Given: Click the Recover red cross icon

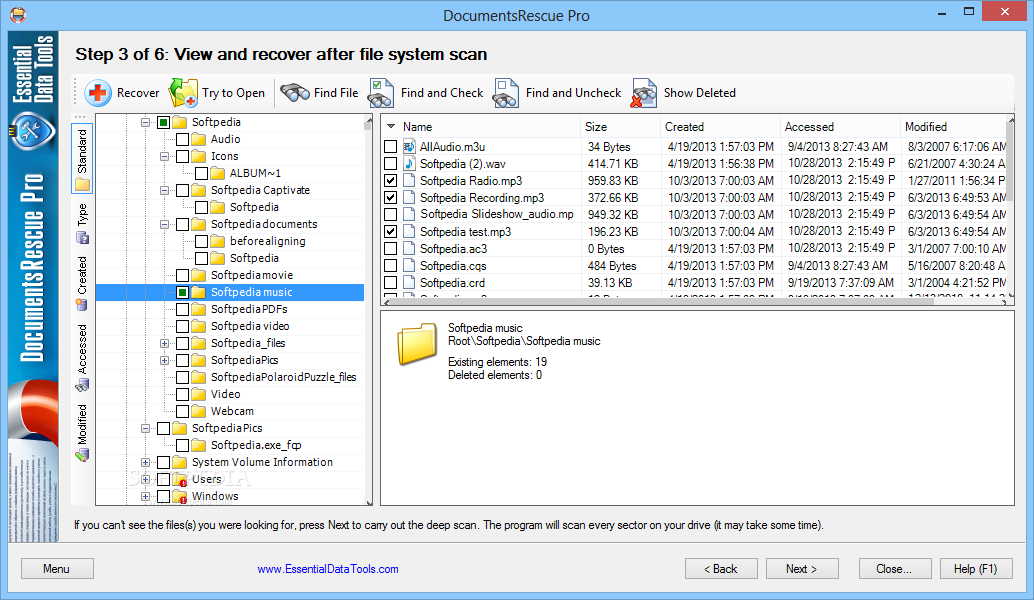Looking at the screenshot, I should pyautogui.click(x=98, y=93).
